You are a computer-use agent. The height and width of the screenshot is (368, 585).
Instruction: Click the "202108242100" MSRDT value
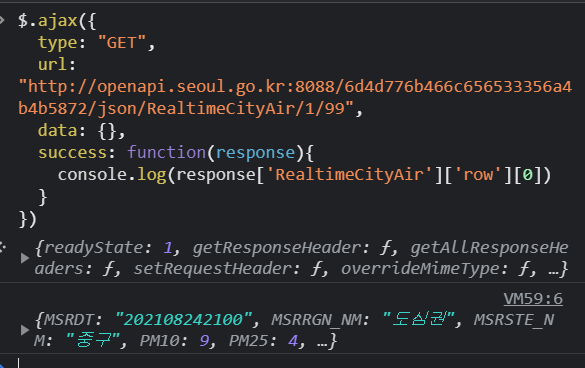coord(183,319)
